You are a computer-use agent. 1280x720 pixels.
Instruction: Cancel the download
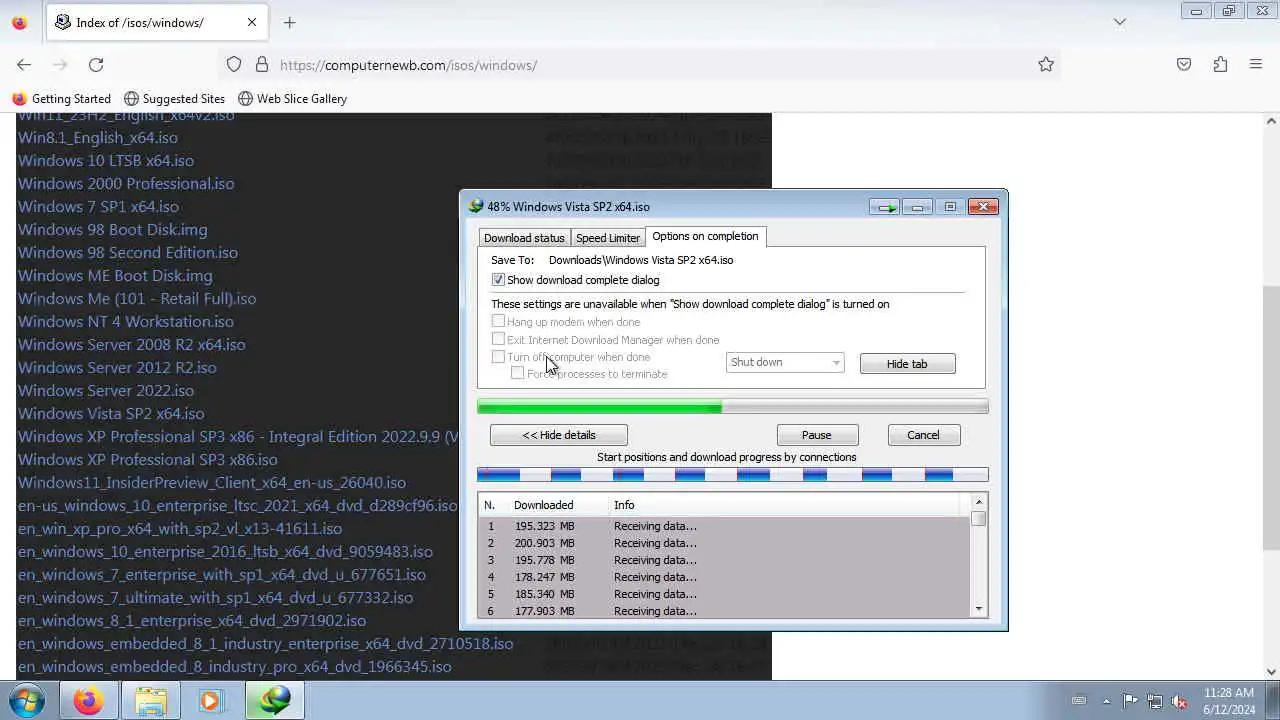click(923, 435)
